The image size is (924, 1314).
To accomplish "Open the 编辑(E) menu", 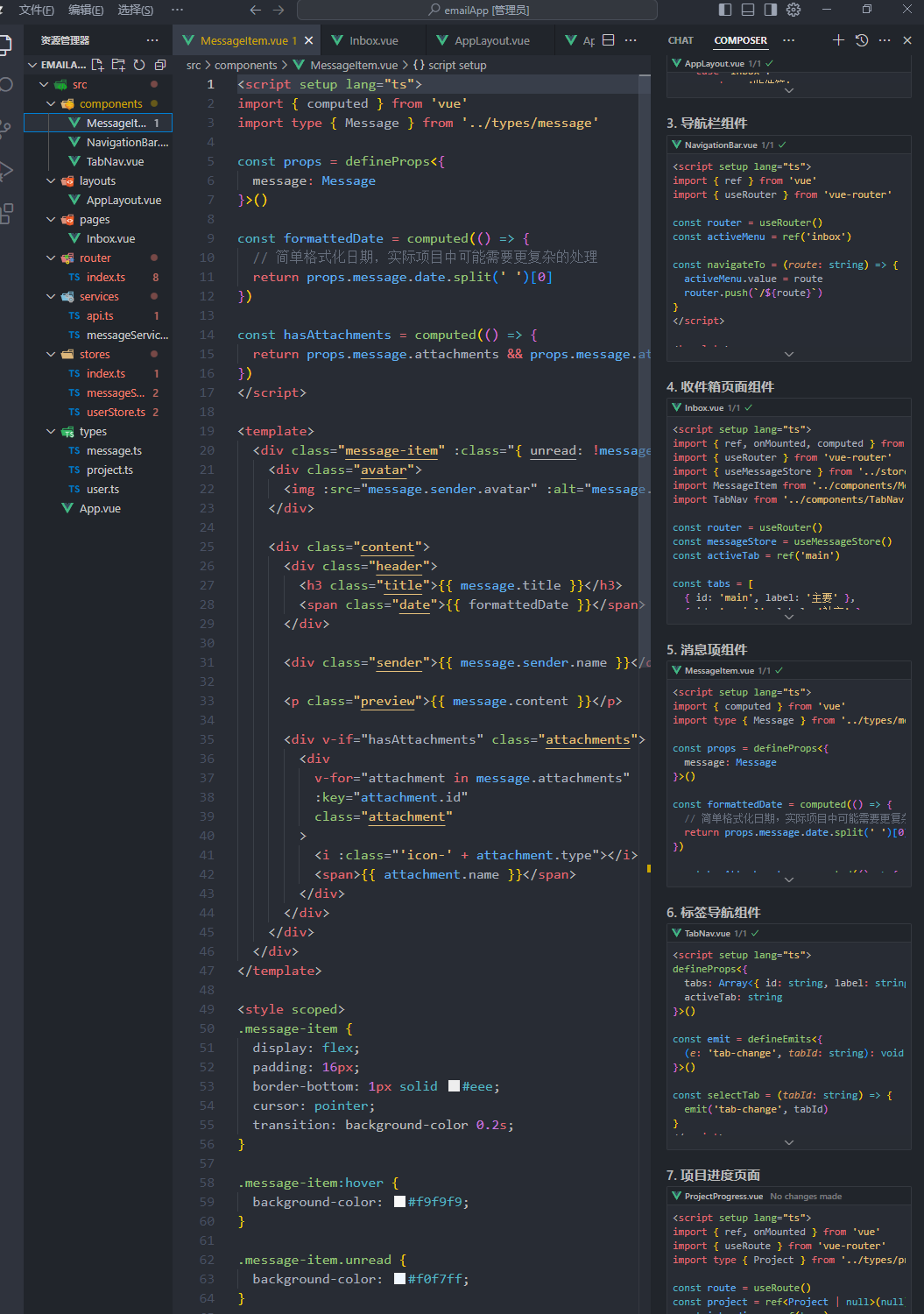I will pyautogui.click(x=86, y=10).
